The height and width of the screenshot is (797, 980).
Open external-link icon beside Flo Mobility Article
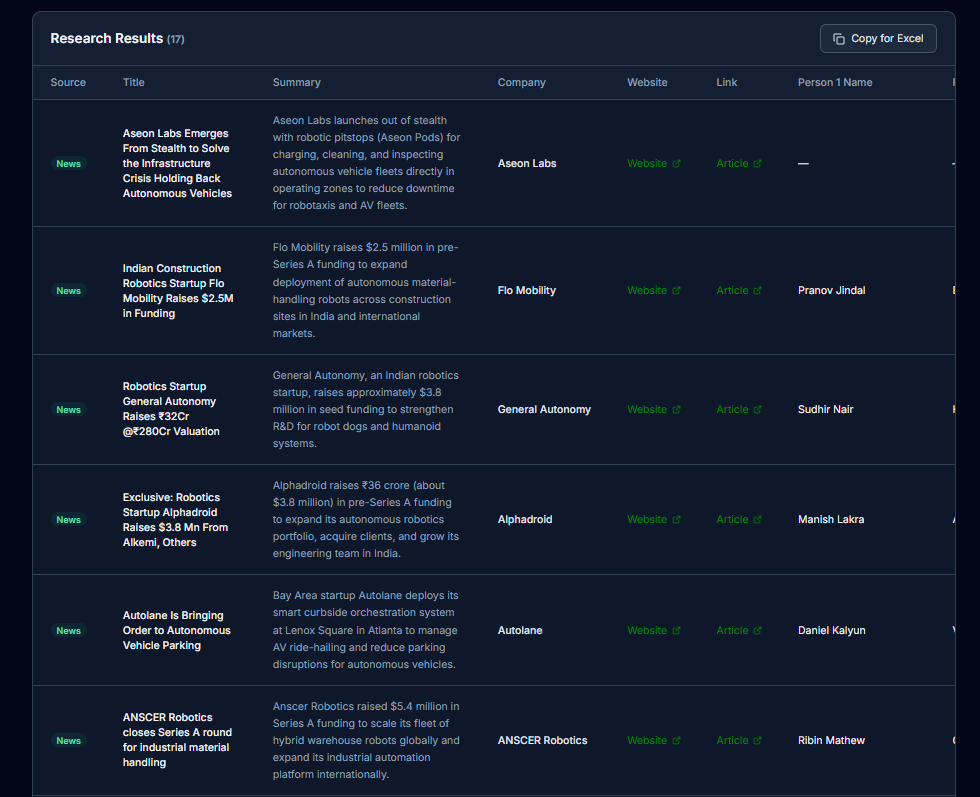click(757, 291)
